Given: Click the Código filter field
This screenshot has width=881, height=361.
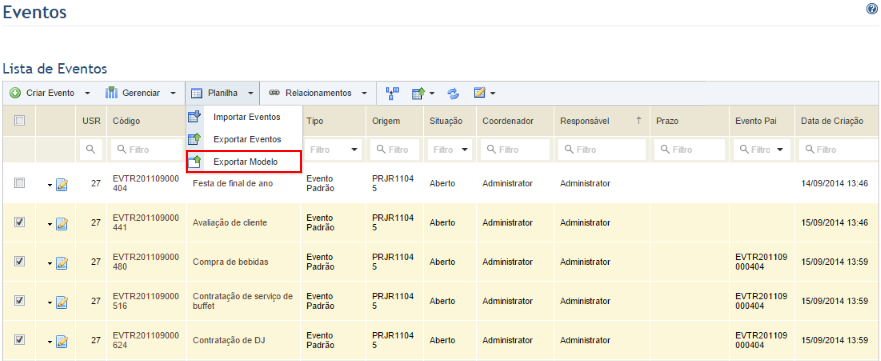Looking at the screenshot, I should point(147,150).
